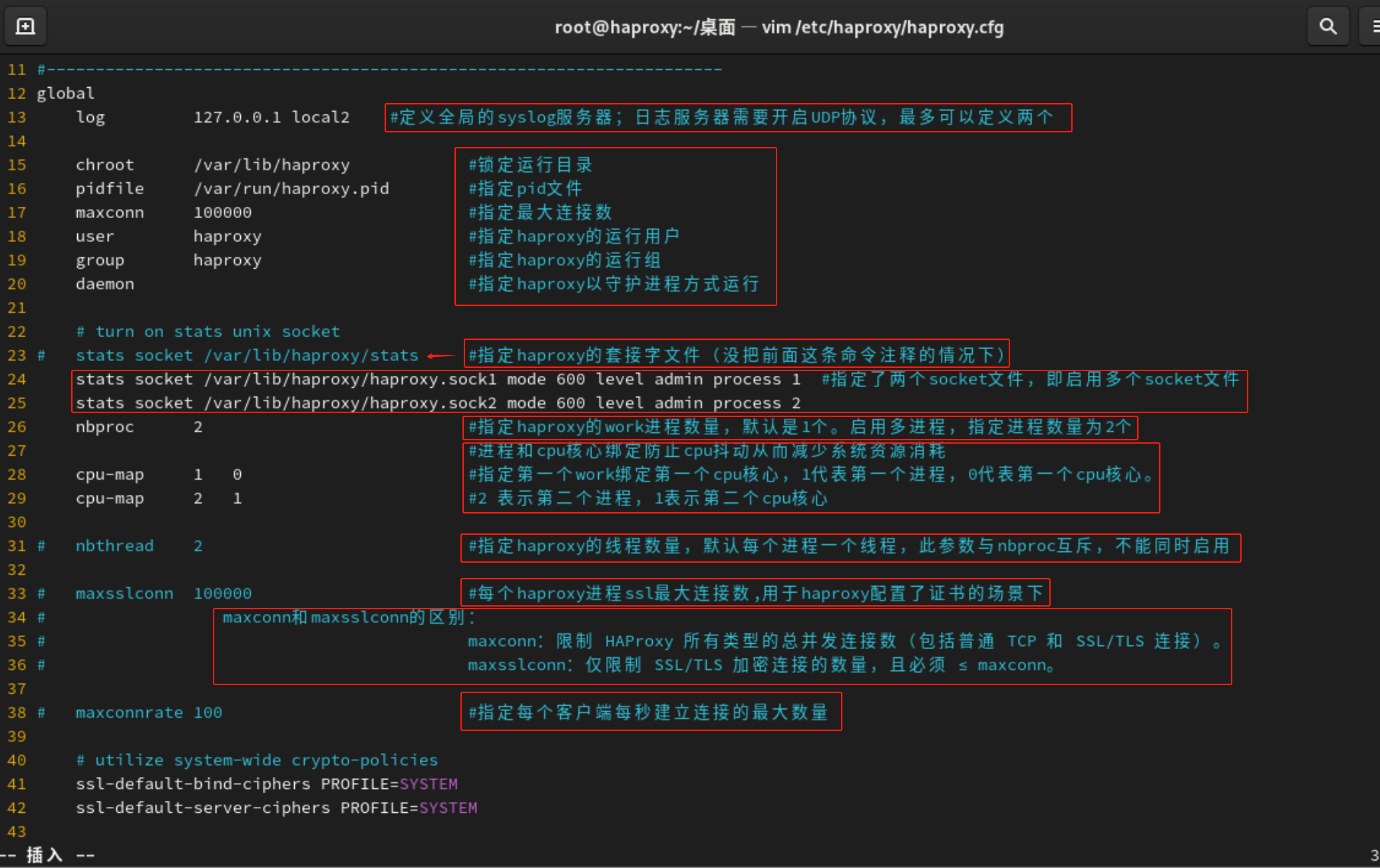
Task: Click the pidfile /var/run/haproxy.pid path
Action: 291,189
